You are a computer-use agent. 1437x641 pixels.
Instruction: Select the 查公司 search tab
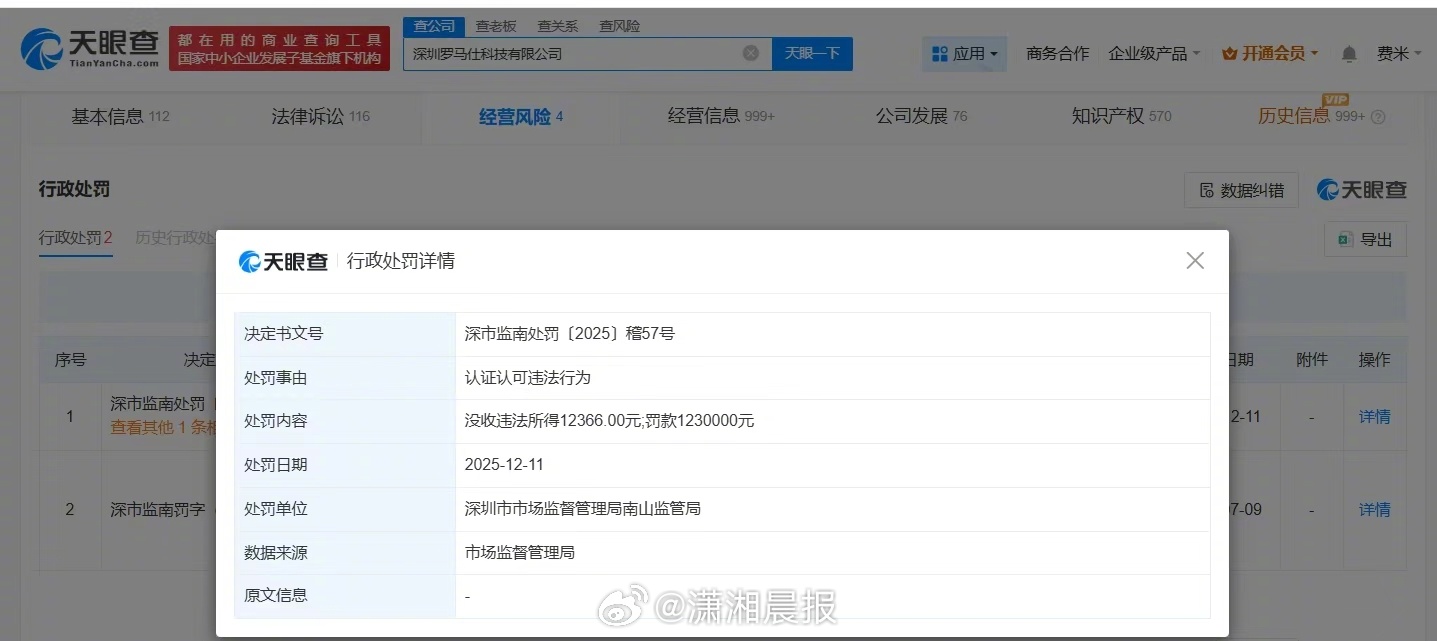(434, 26)
